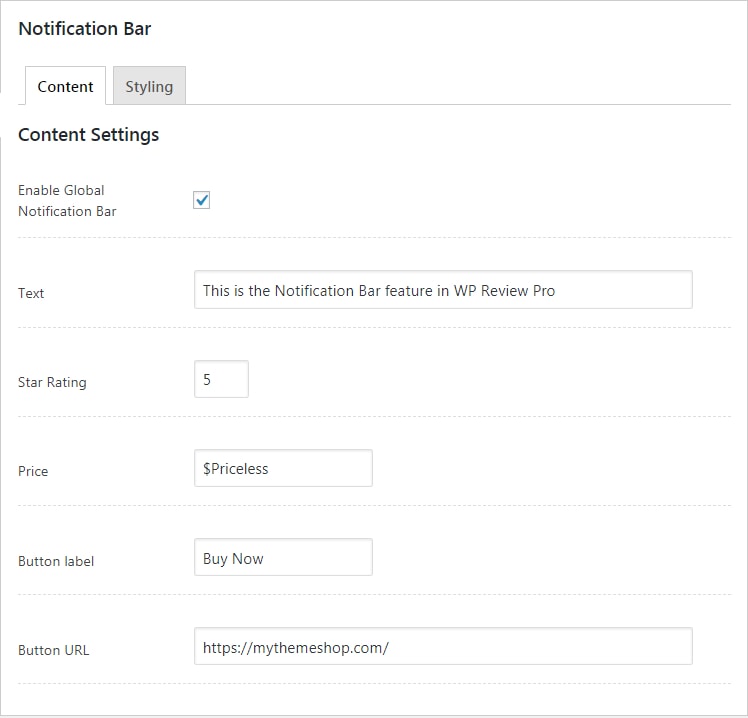Select the Content tab
The width and height of the screenshot is (748, 718).
(65, 86)
